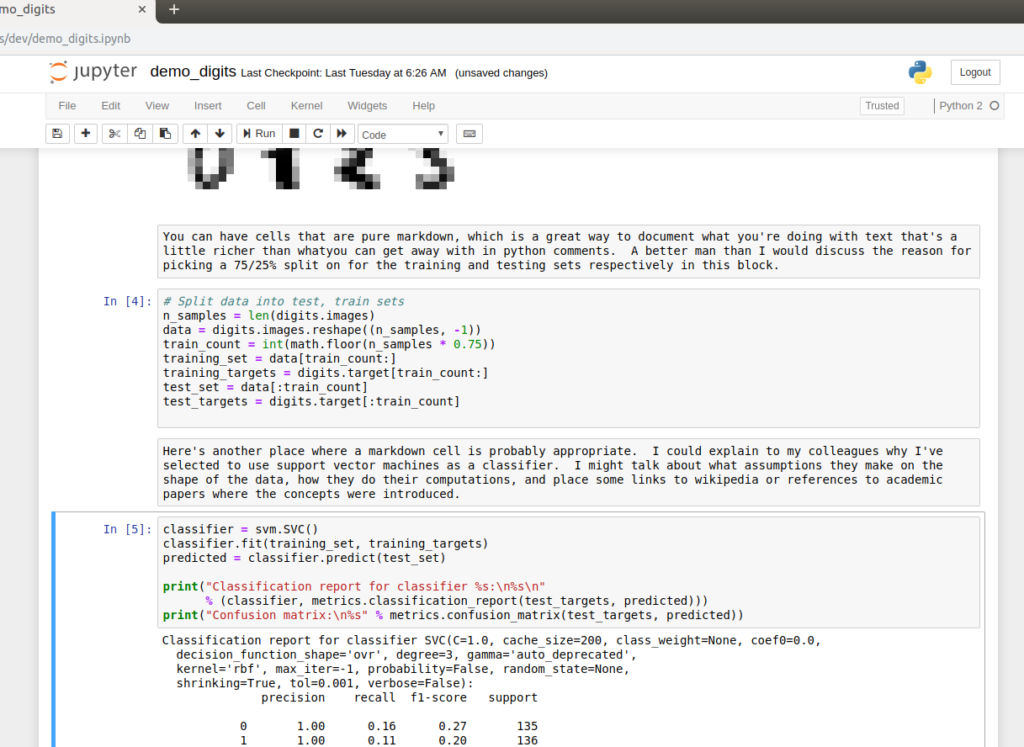Paste cells below using clipboard icon
Viewport: 1024px width, 747px height.
tap(165, 133)
